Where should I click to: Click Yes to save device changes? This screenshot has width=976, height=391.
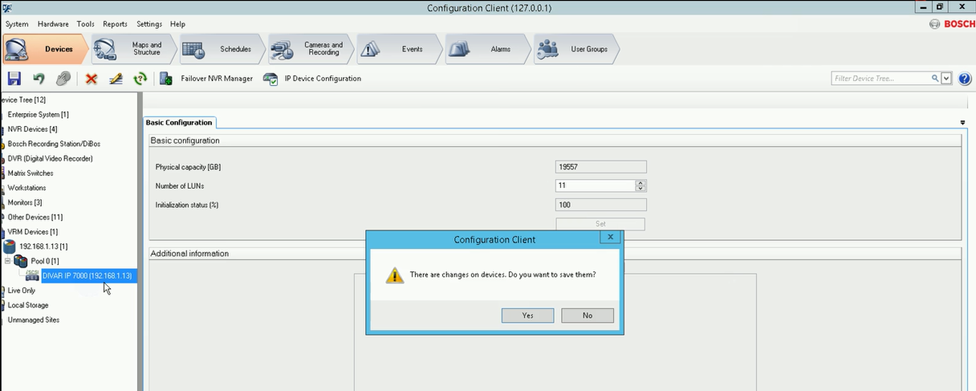coord(528,315)
